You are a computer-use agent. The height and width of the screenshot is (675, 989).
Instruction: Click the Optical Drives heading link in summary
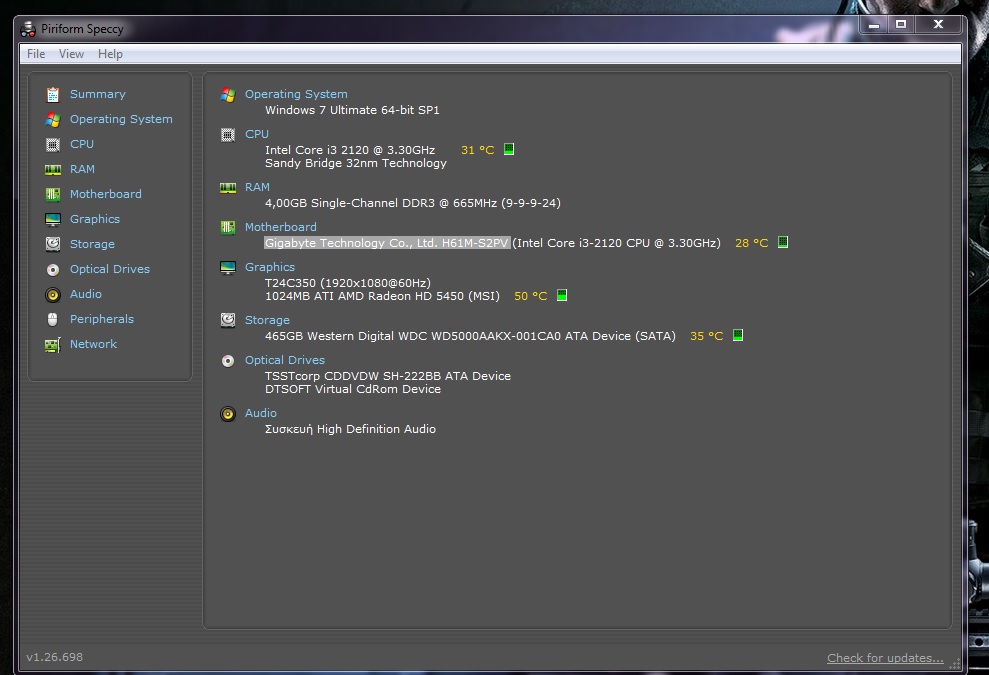[285, 360]
